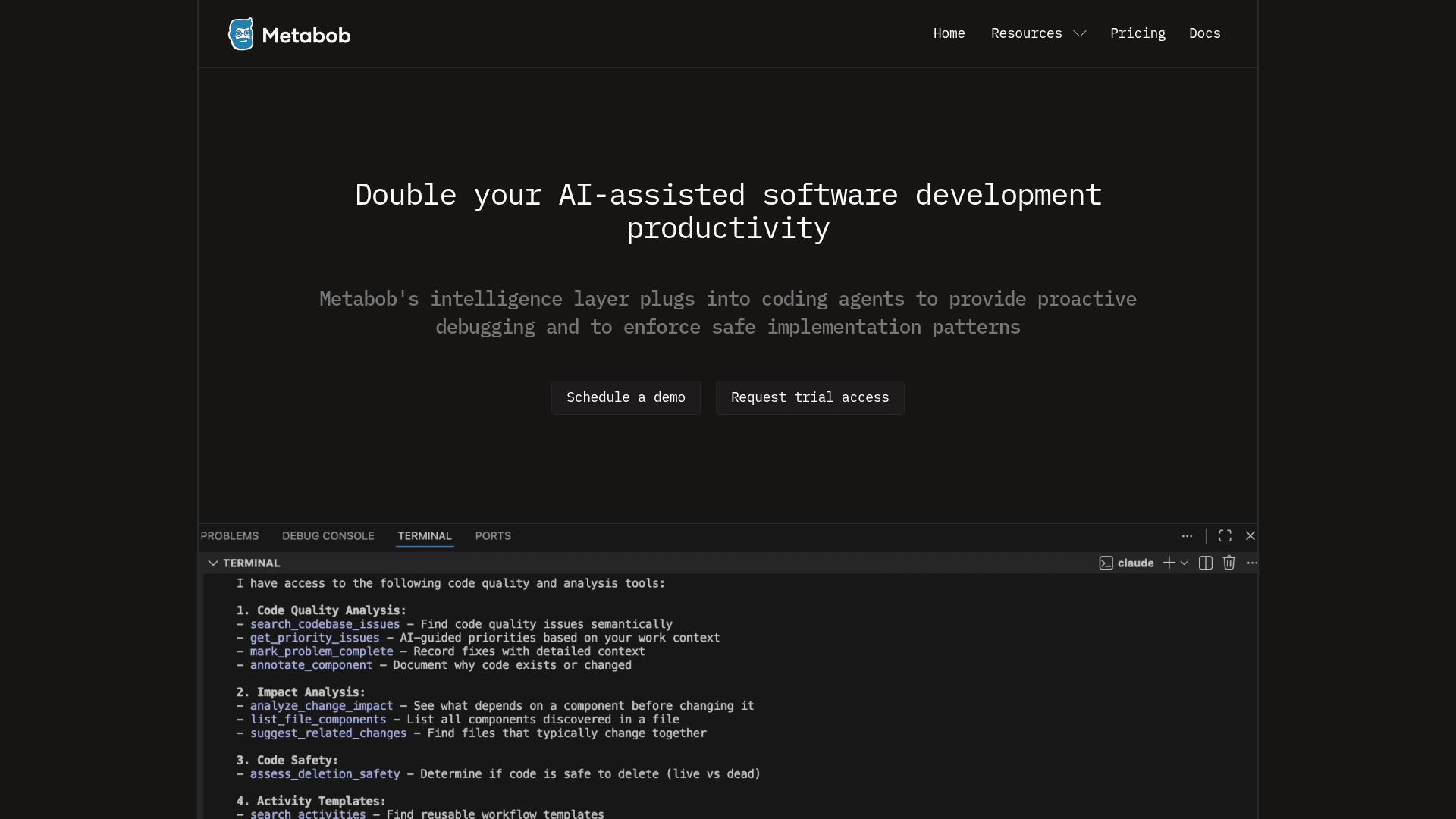Switch to the PROBLEMS tab

pos(230,535)
